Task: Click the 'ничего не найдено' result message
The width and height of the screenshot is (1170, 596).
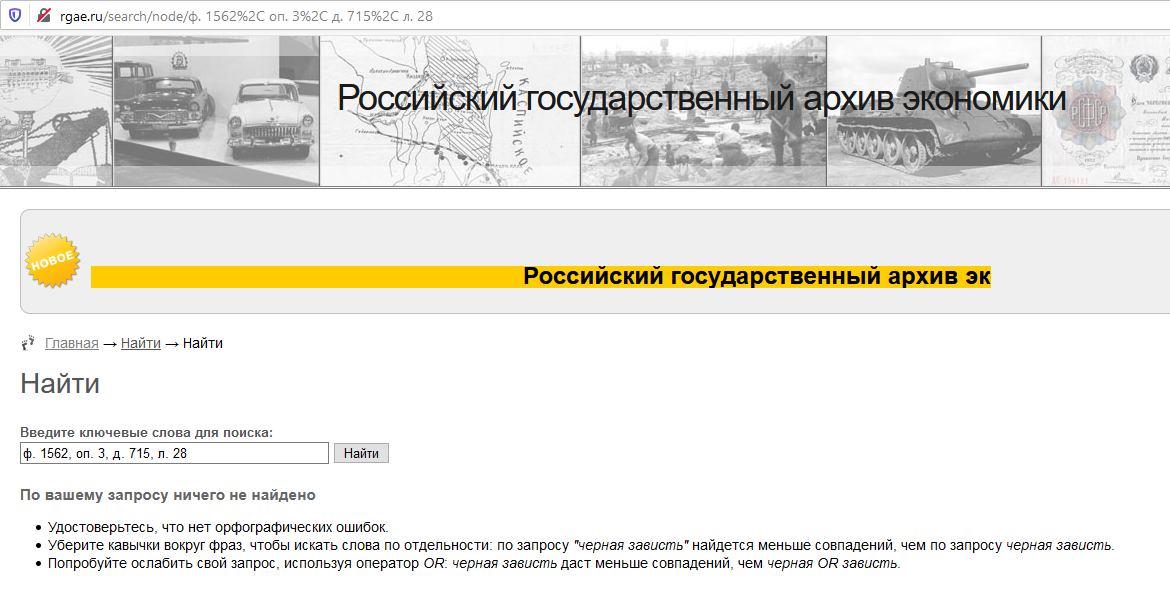Action: click(167, 495)
